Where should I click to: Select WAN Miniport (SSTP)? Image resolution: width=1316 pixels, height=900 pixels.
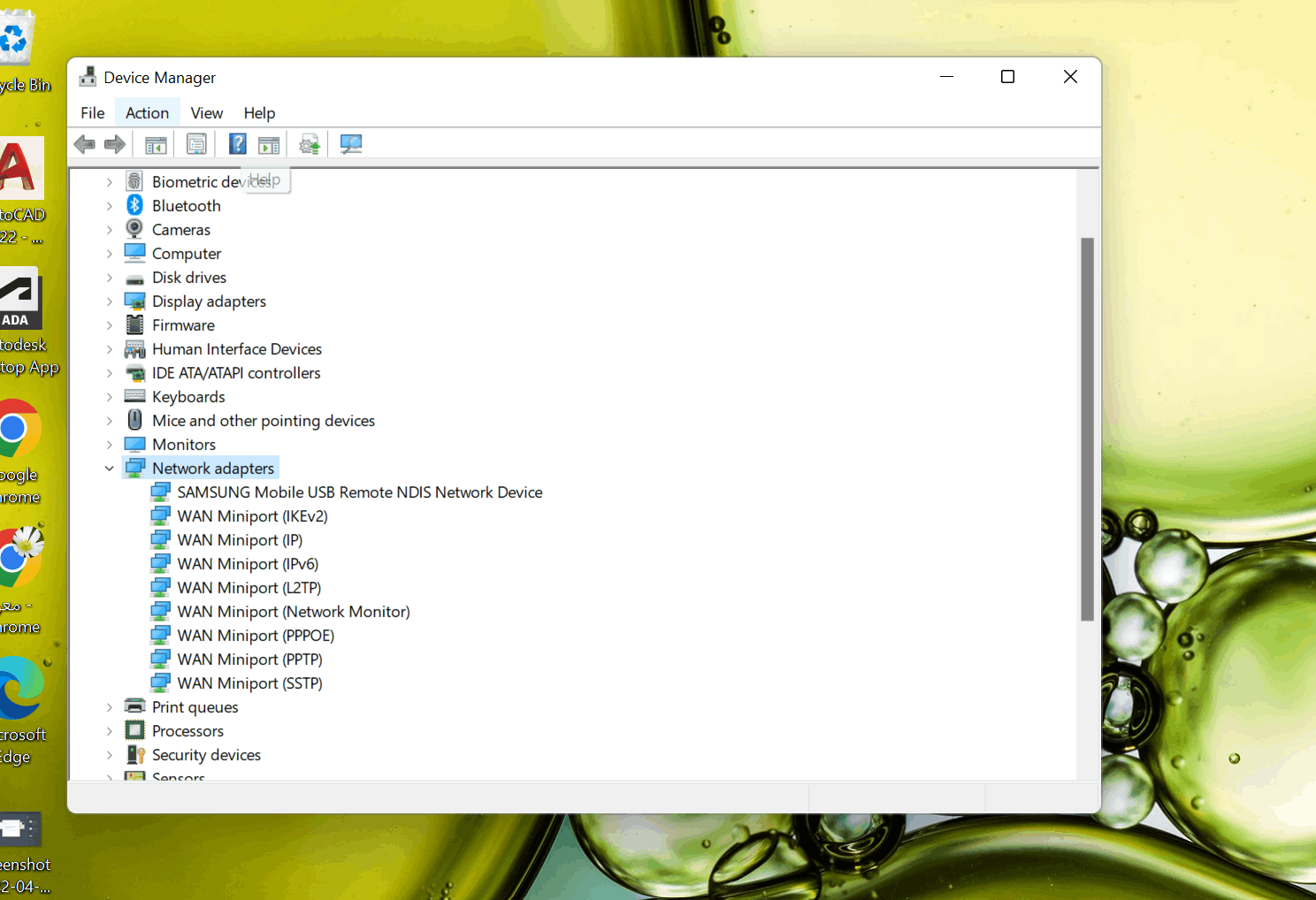tap(250, 683)
